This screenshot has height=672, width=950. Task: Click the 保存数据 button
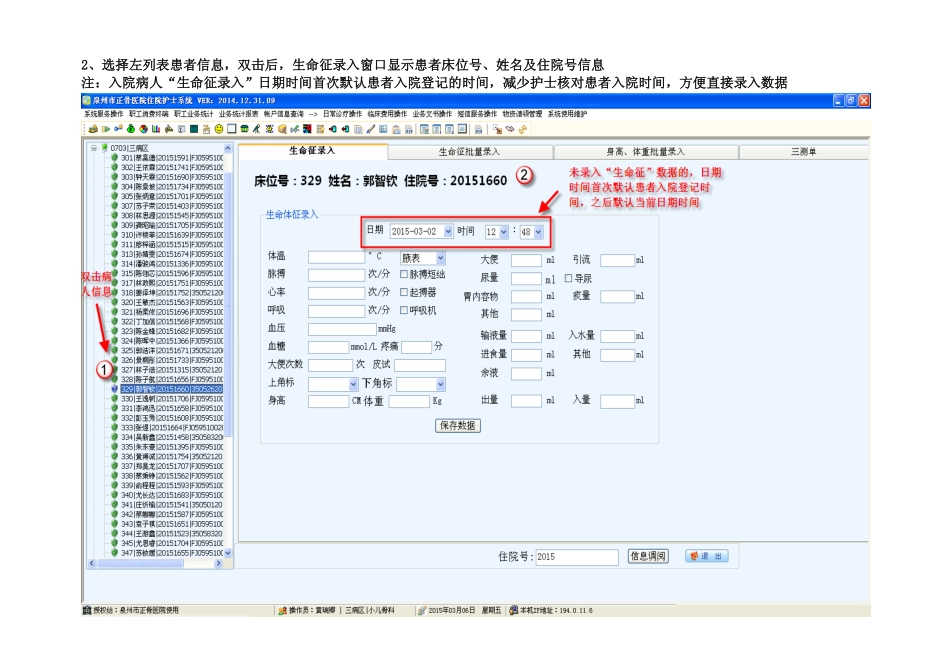tap(457, 425)
